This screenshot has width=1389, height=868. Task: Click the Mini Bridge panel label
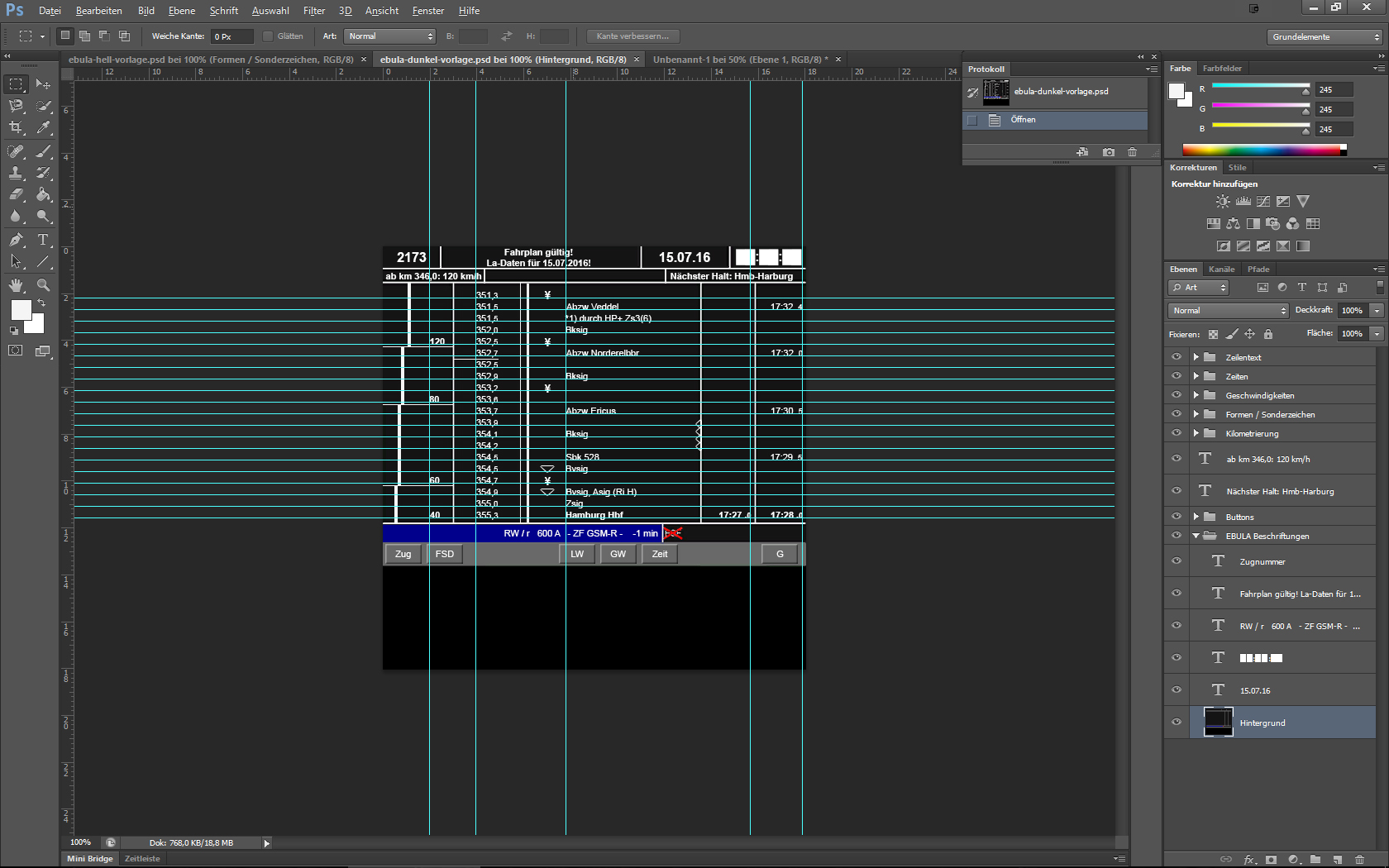89,859
